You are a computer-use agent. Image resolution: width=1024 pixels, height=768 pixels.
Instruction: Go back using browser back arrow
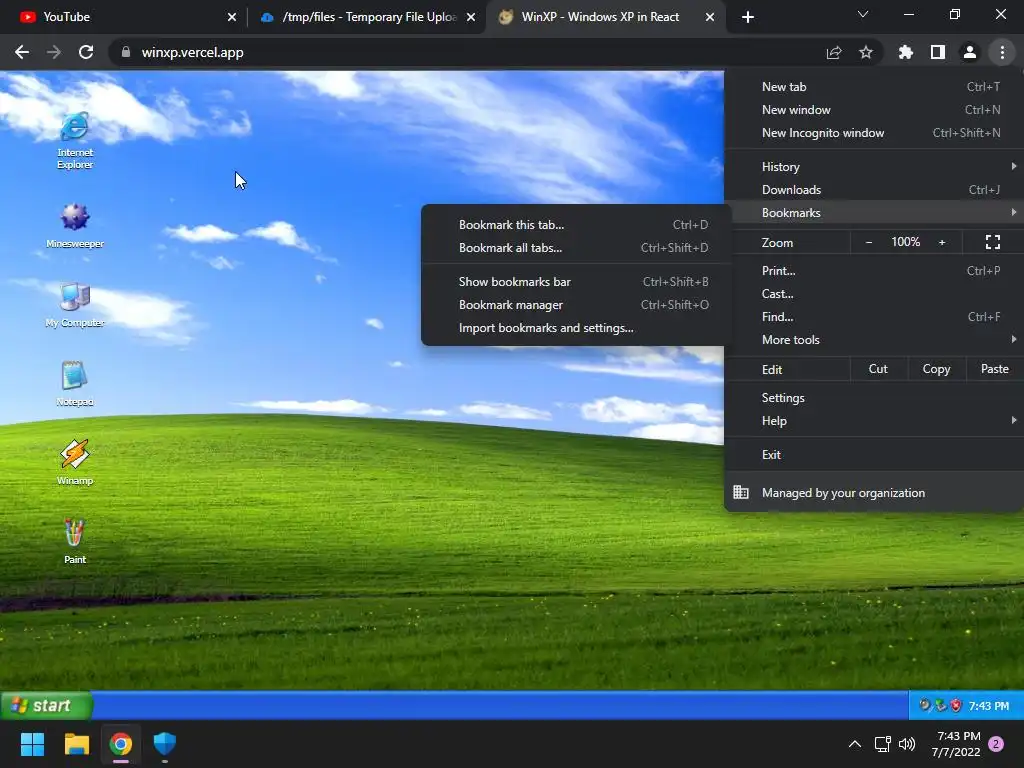(x=22, y=52)
